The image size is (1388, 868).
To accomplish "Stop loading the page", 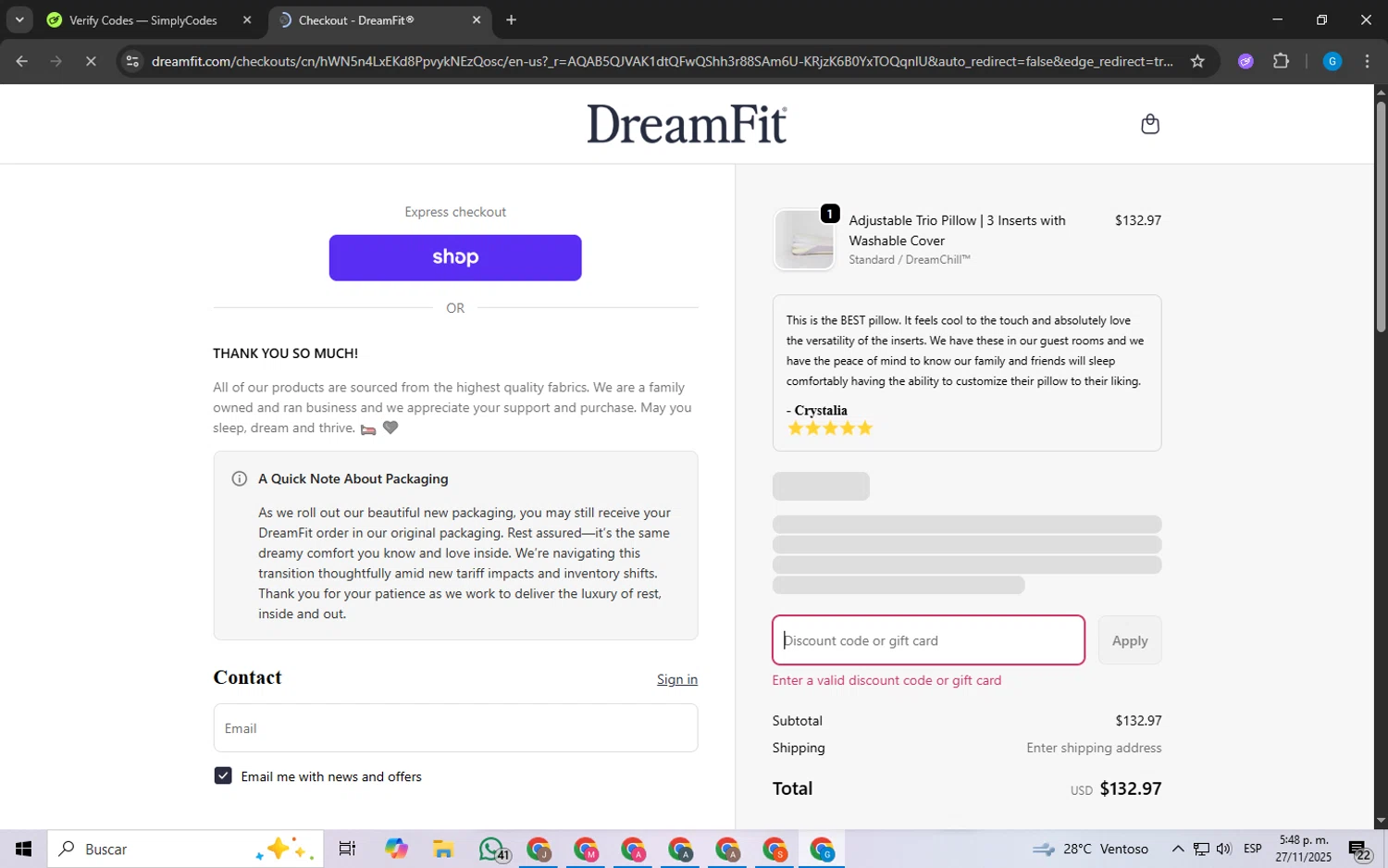I will pyautogui.click(x=91, y=61).
